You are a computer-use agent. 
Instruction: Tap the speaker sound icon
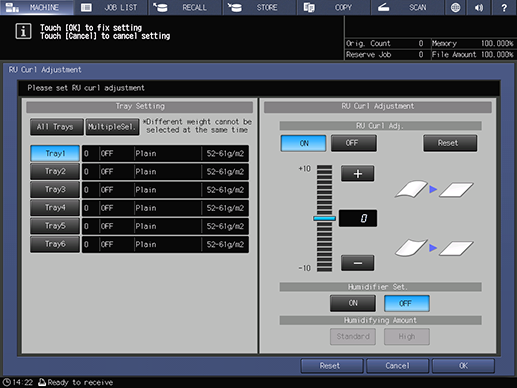coord(479,7)
